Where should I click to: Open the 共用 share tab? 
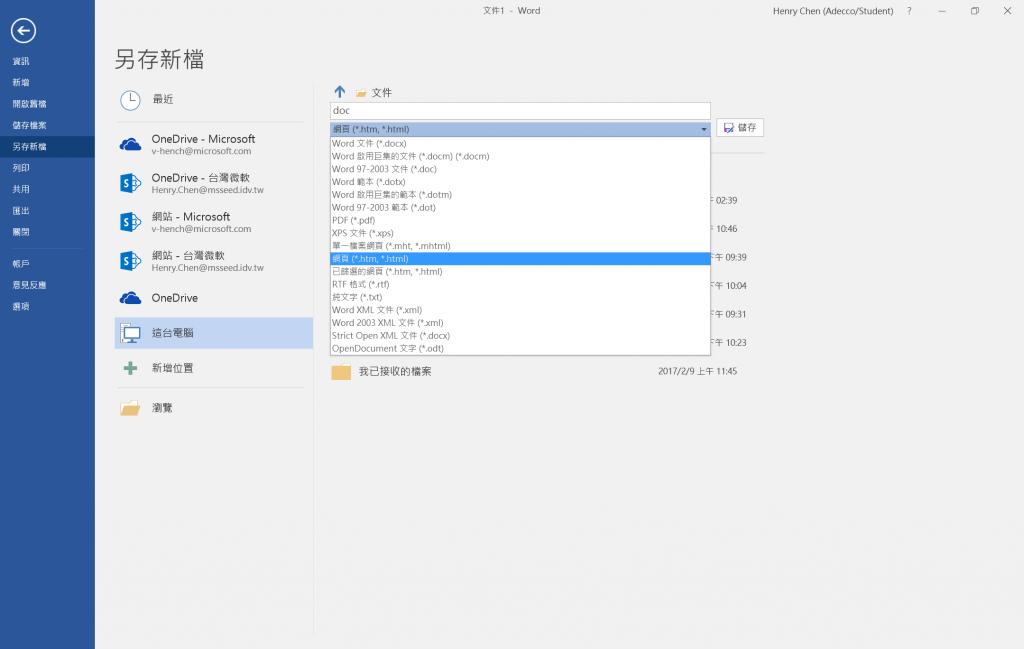click(x=47, y=189)
